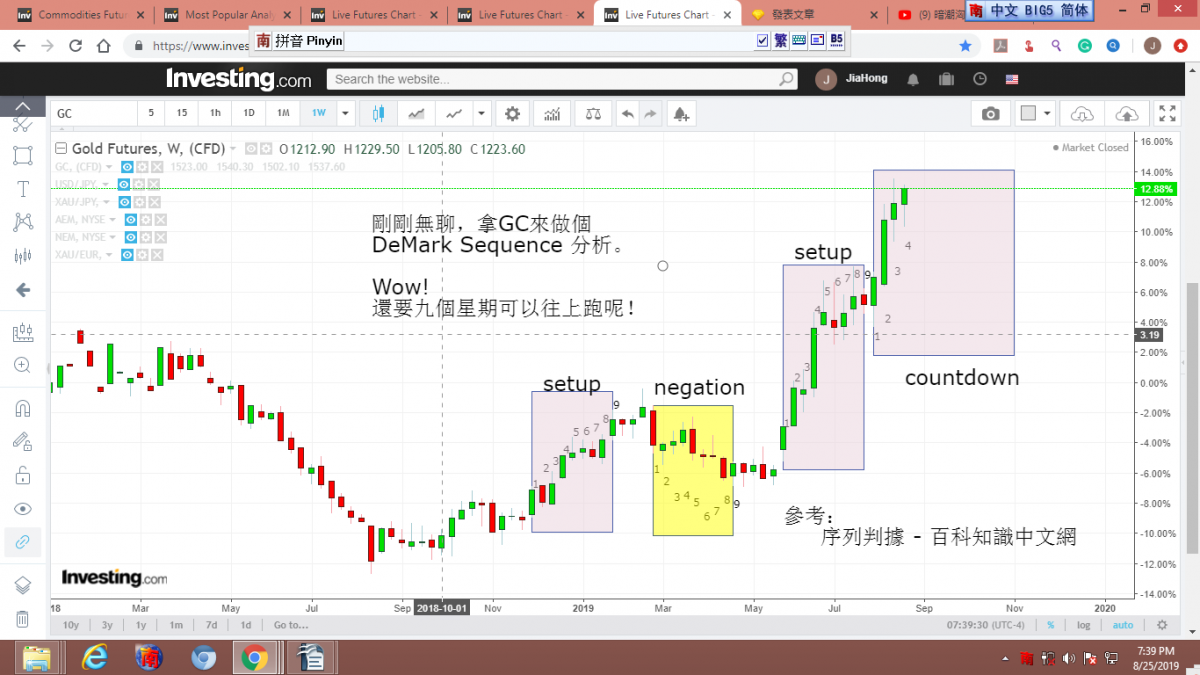Select the rectangle shape drawing tool
Screen dimensions: 1200x675
click(x=22, y=155)
